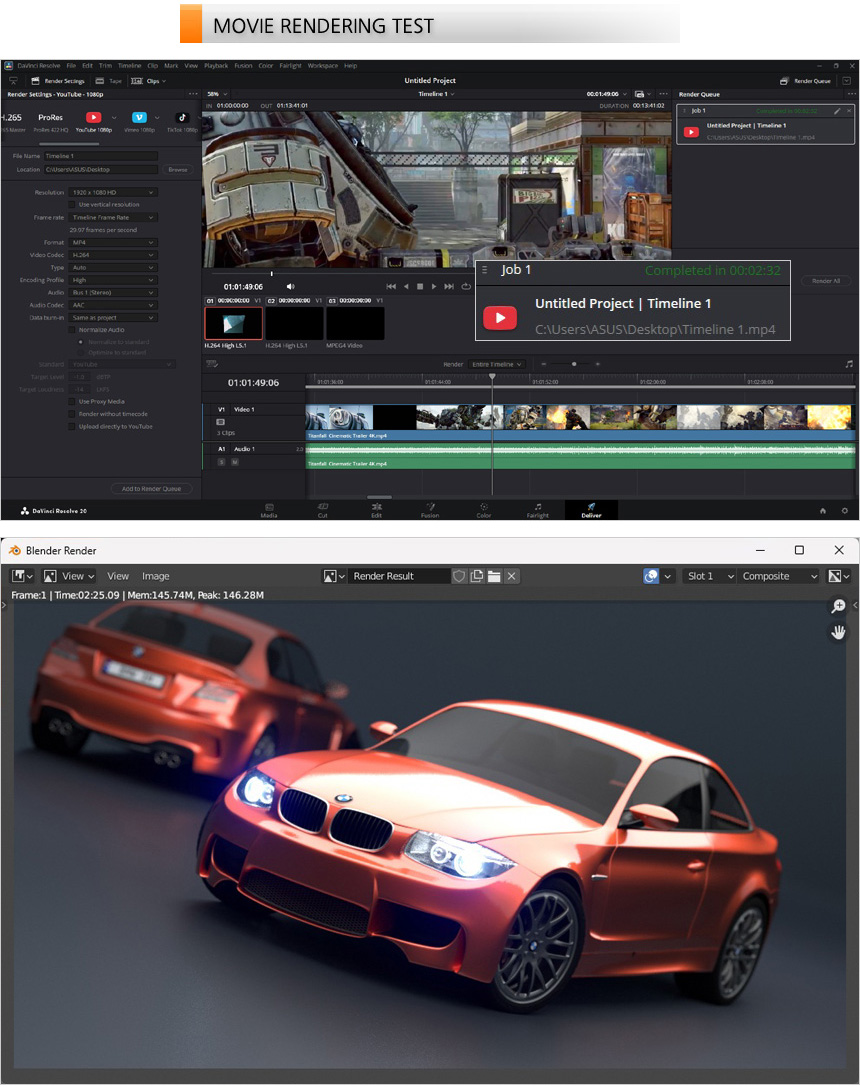Select the hand pan tool in Blender
This screenshot has height=1087, width=860.
[838, 632]
